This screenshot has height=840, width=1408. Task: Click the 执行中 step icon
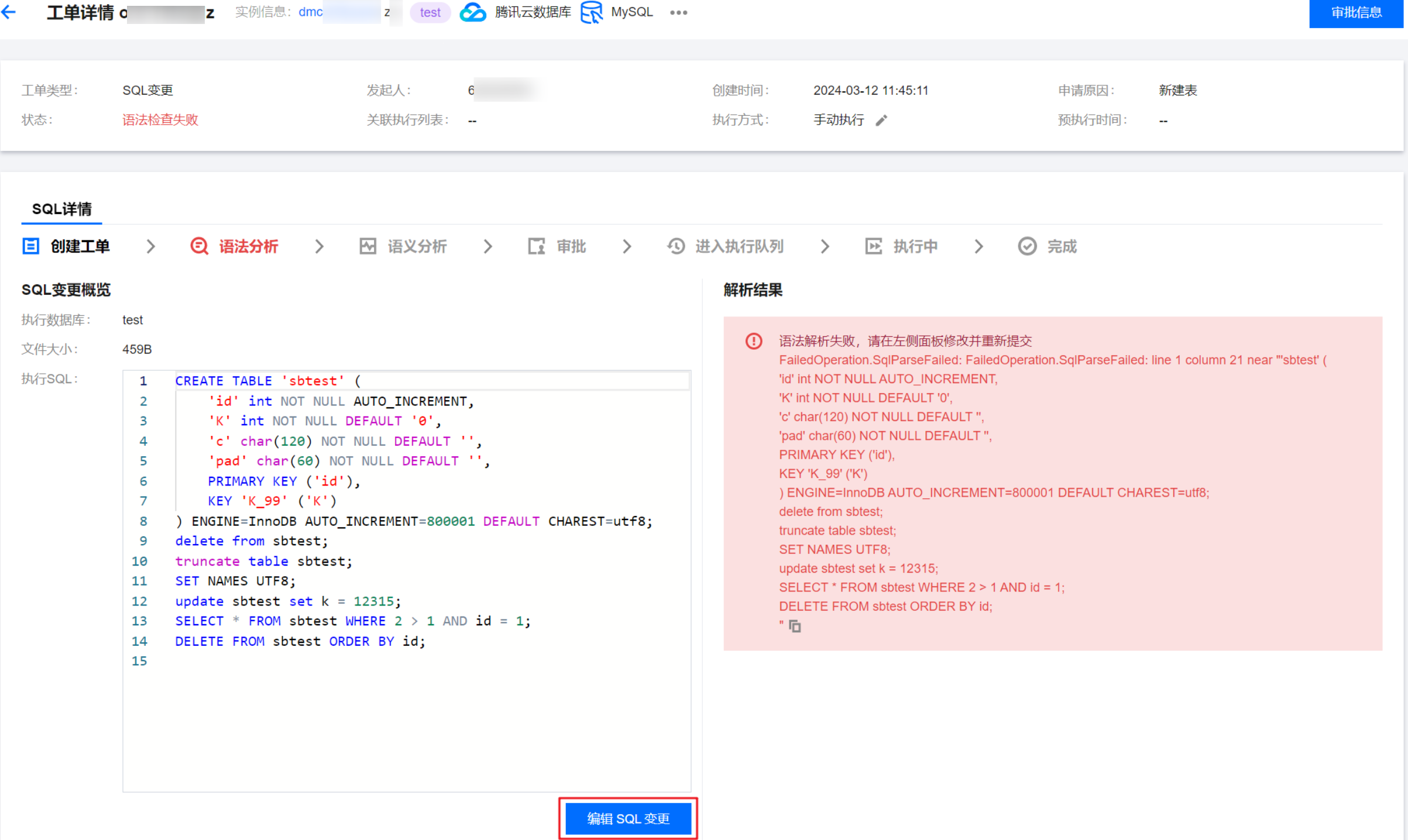coord(873,246)
